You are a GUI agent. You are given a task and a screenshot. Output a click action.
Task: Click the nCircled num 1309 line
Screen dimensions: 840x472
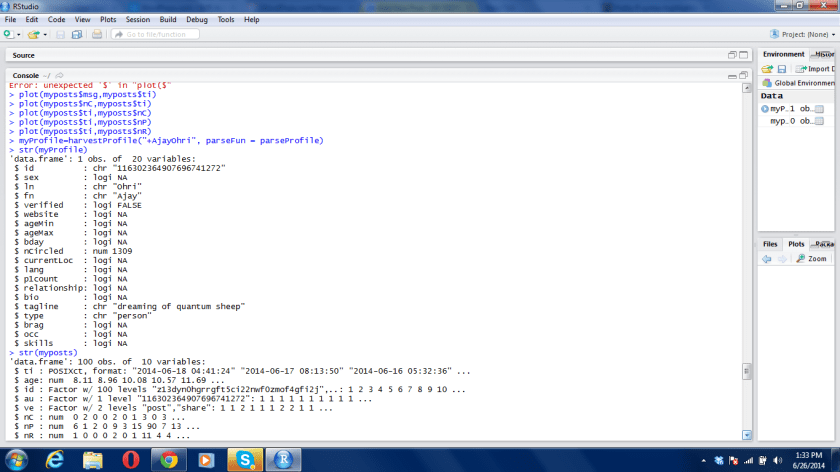(x=73, y=251)
